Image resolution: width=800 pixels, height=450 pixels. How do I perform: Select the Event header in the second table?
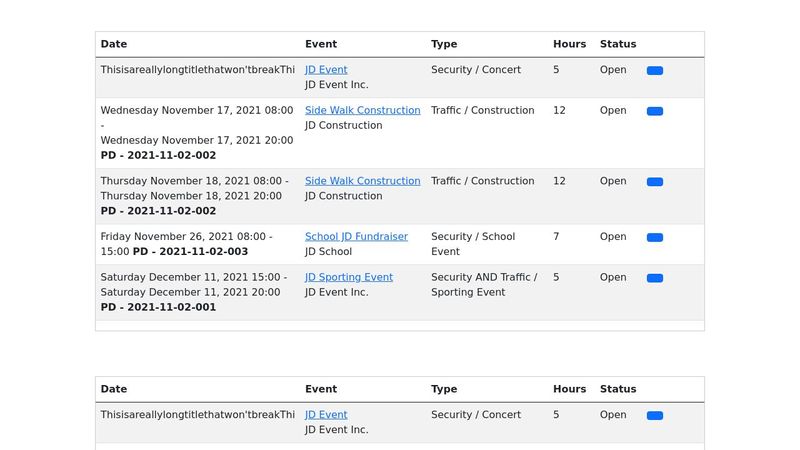coord(321,389)
